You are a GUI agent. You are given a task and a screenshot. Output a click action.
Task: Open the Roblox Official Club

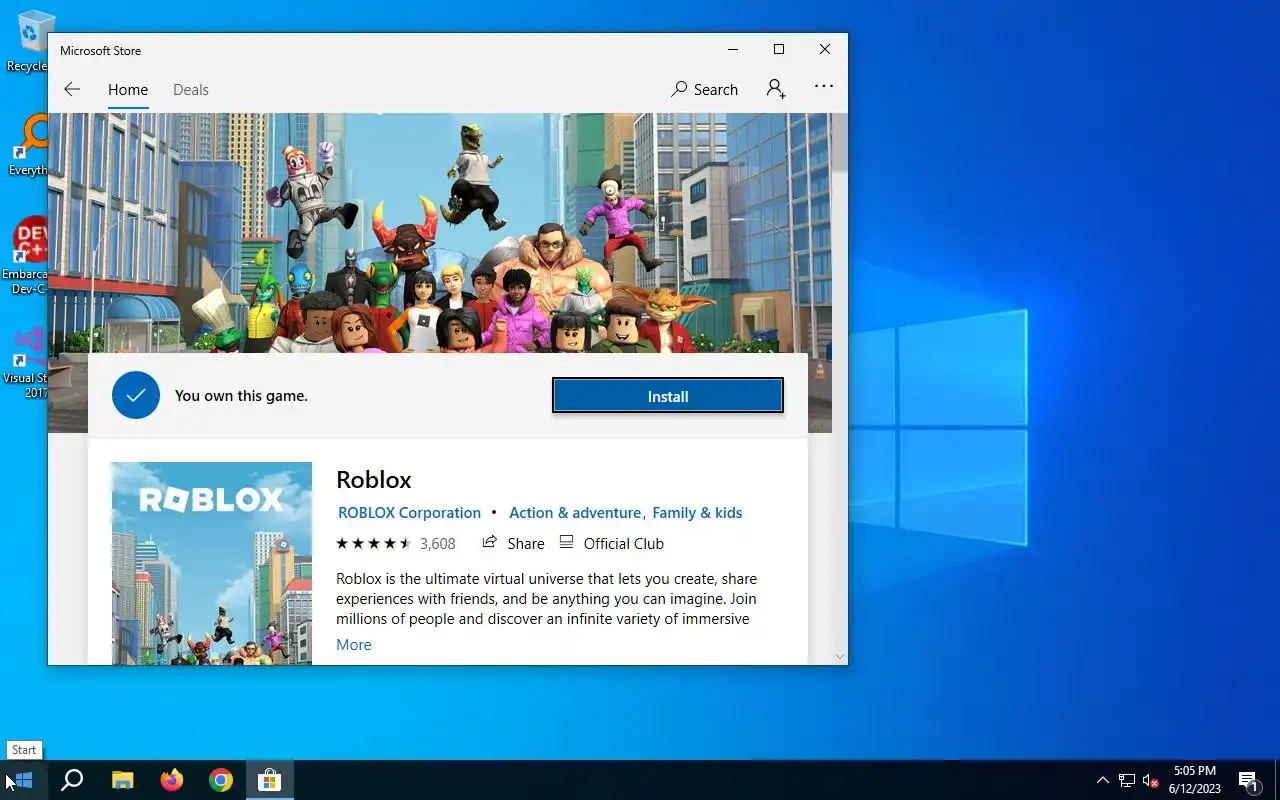coord(611,543)
